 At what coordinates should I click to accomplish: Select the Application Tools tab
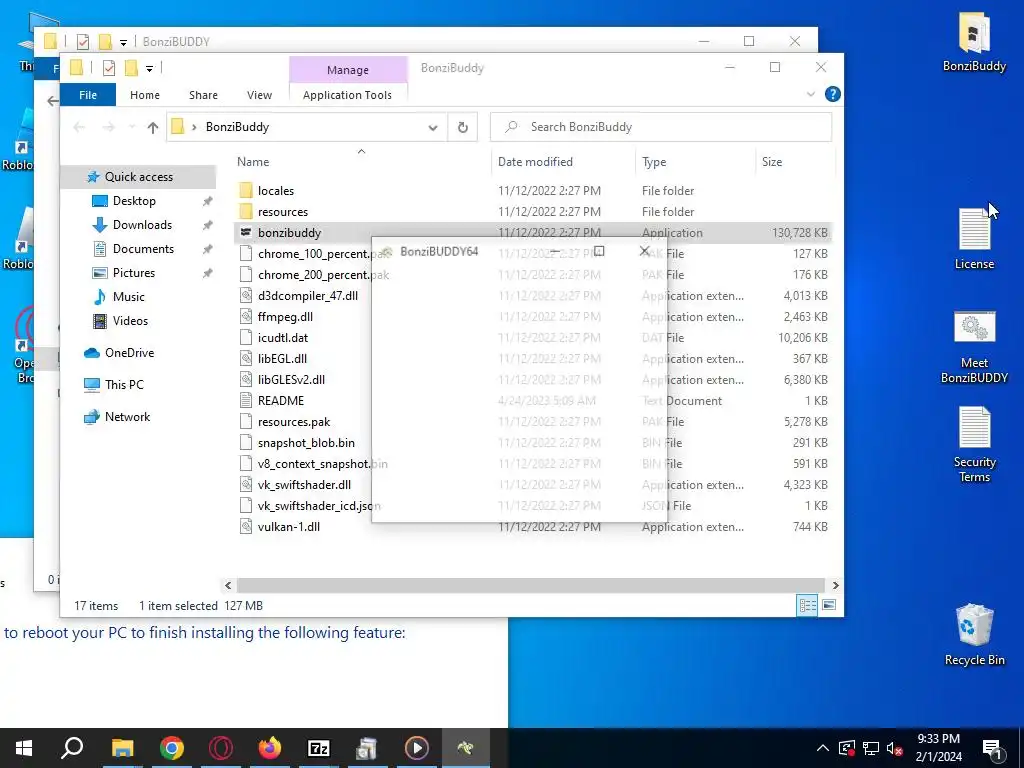(x=347, y=95)
